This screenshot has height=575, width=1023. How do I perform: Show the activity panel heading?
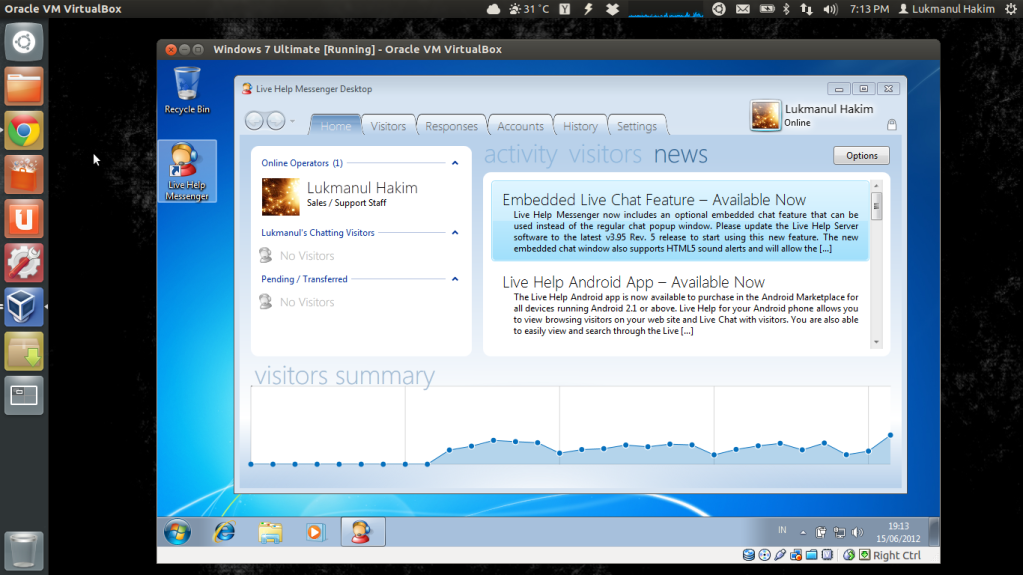[520, 155]
